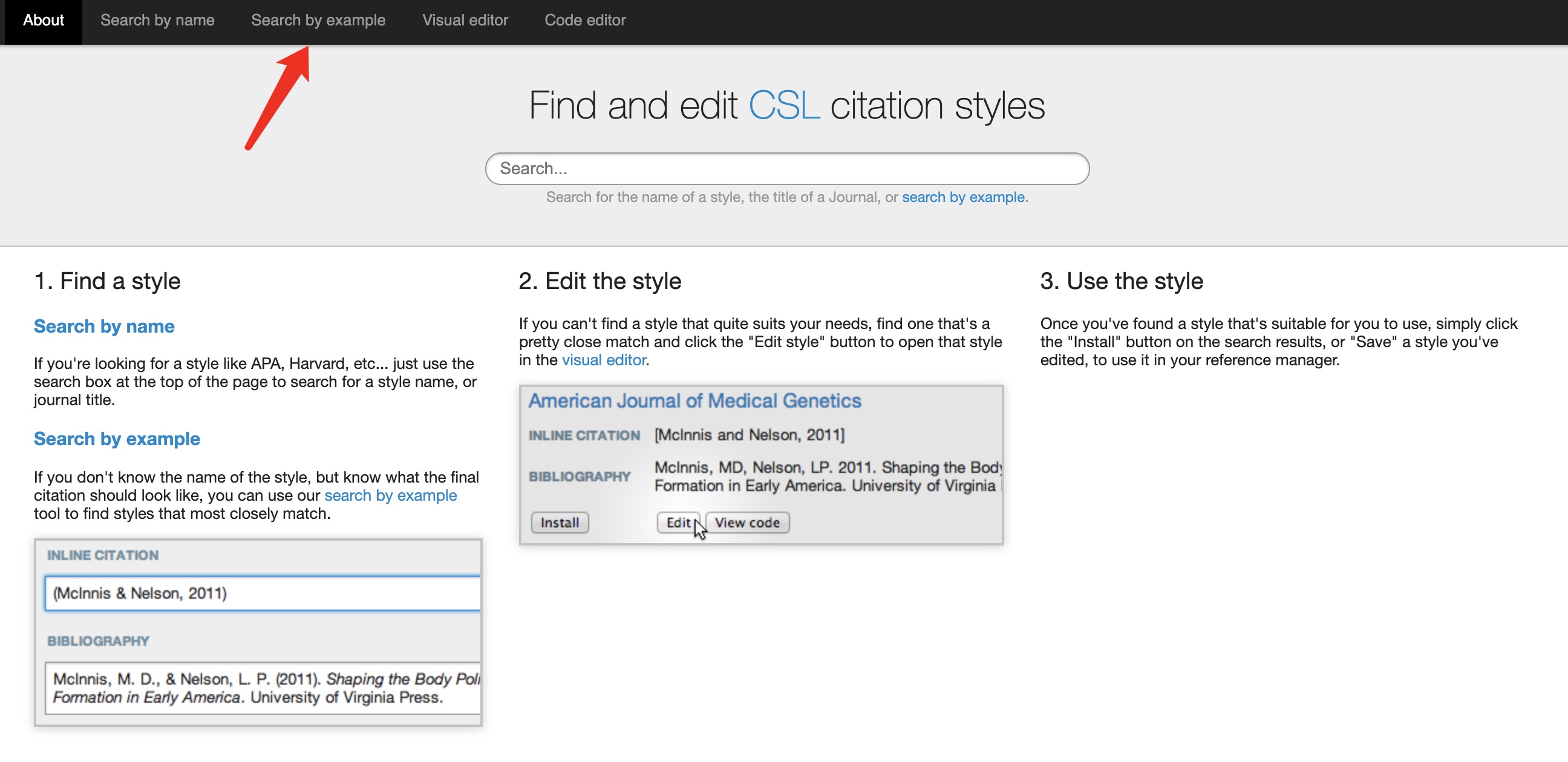Open Search by example from the top menu
The image size is (1568, 762).
(318, 20)
